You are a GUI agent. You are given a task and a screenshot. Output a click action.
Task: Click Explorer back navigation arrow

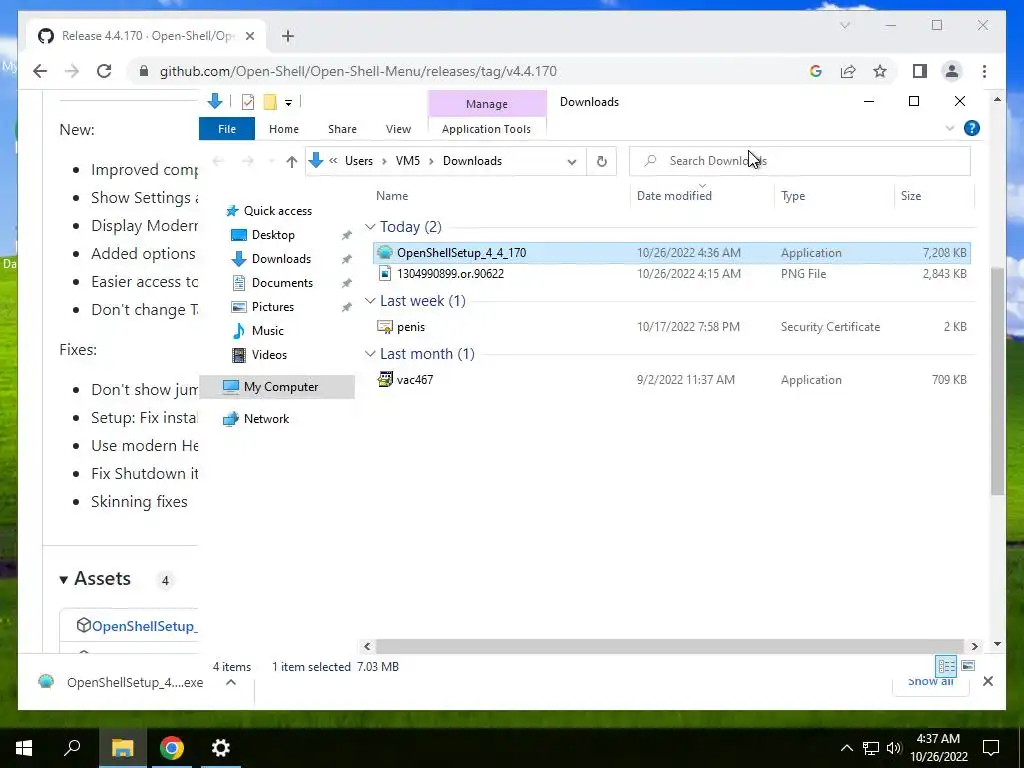[x=219, y=161]
